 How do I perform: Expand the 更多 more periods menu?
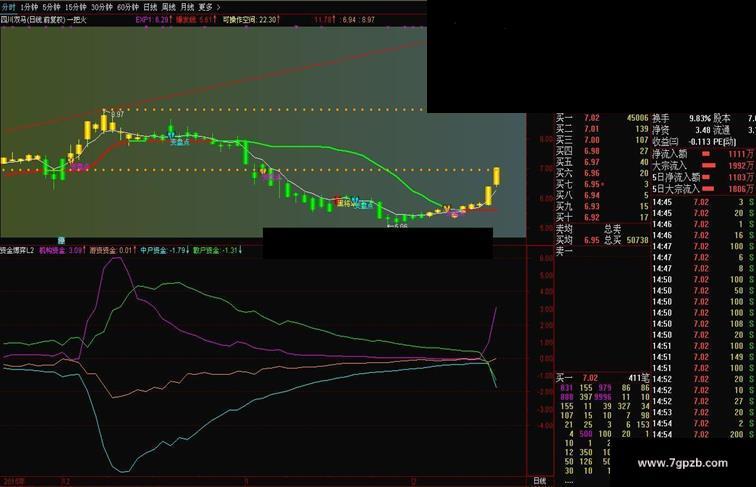[209, 7]
